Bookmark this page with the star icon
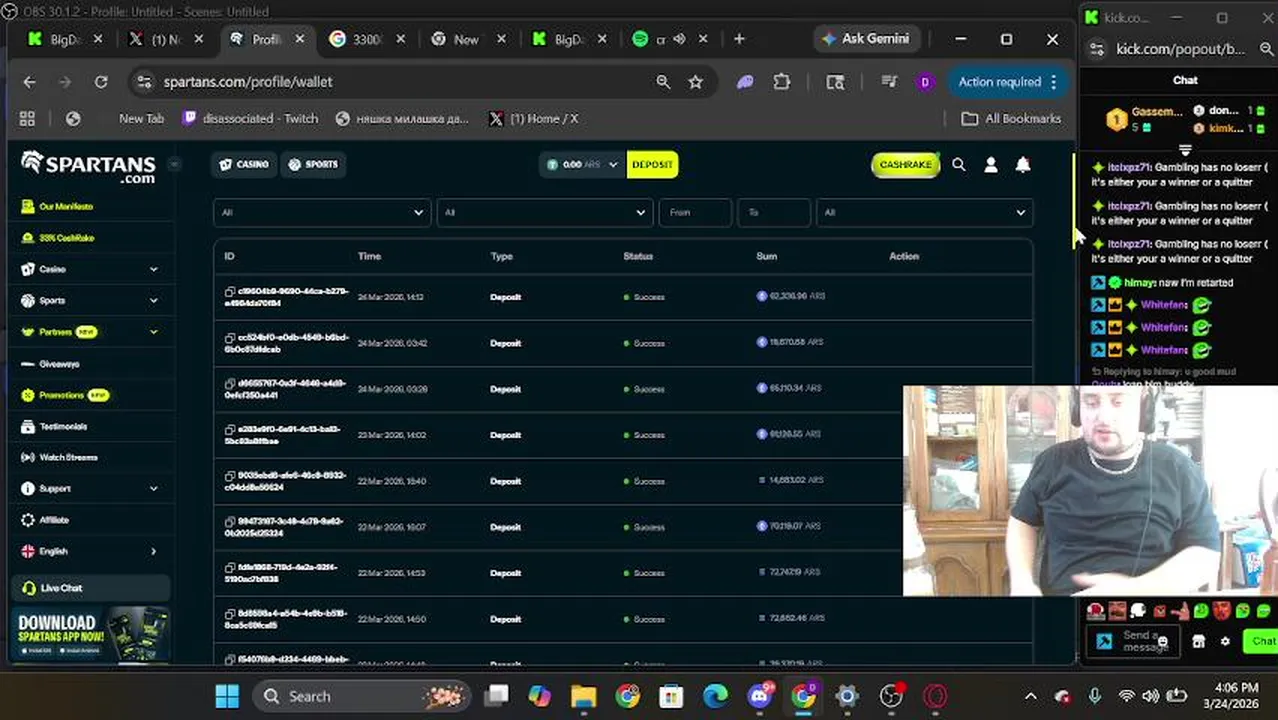Viewport: 1278px width, 720px height. pos(696,82)
